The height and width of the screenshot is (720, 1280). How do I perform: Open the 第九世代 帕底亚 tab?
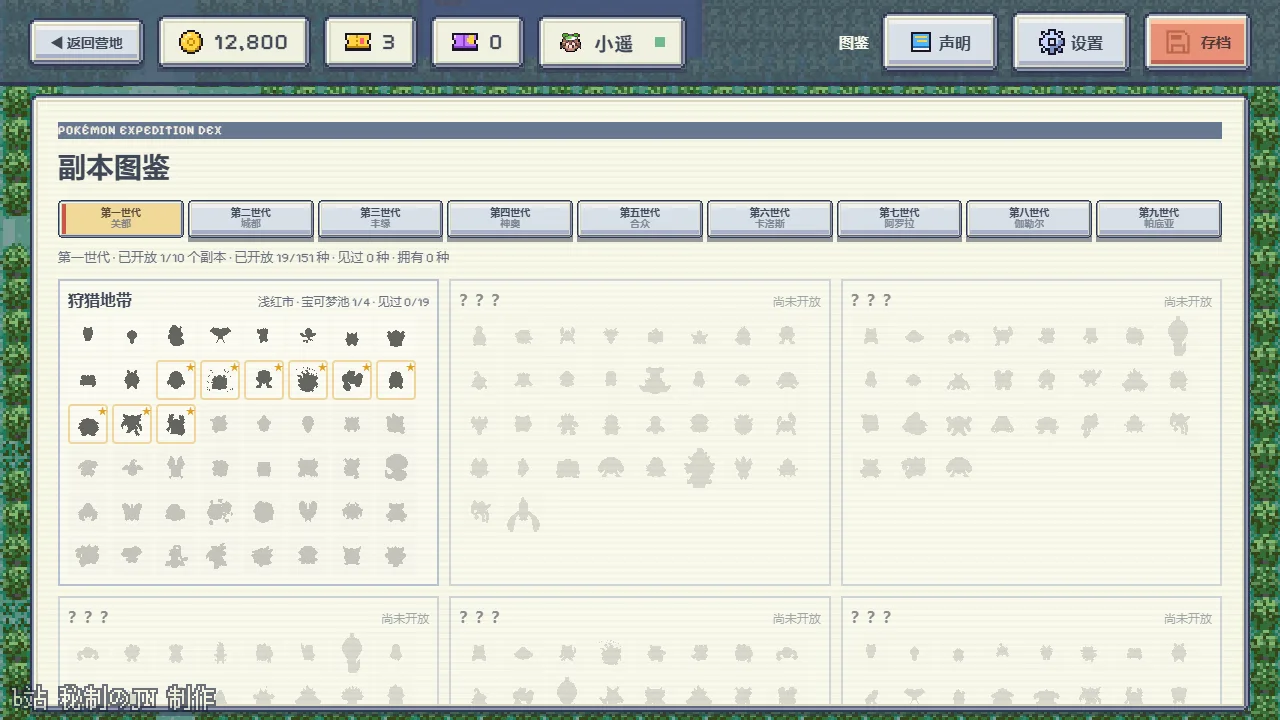coord(1158,218)
